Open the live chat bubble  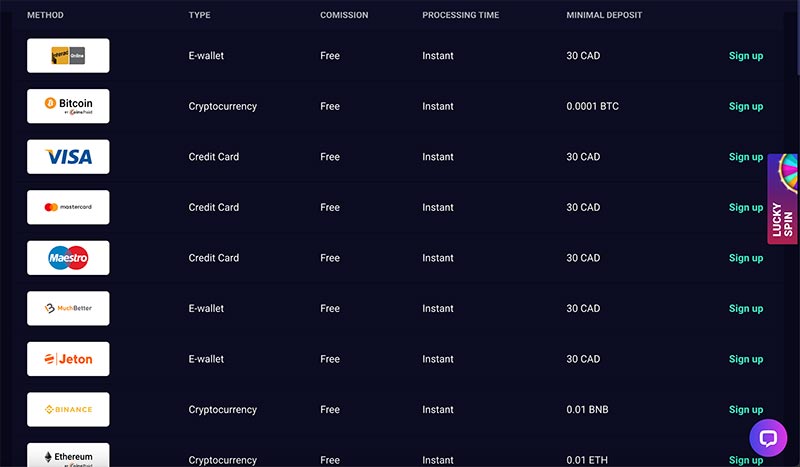(768, 438)
